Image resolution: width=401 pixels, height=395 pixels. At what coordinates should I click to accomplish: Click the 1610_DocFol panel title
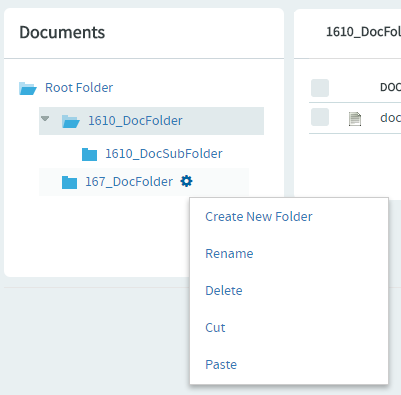click(x=363, y=32)
